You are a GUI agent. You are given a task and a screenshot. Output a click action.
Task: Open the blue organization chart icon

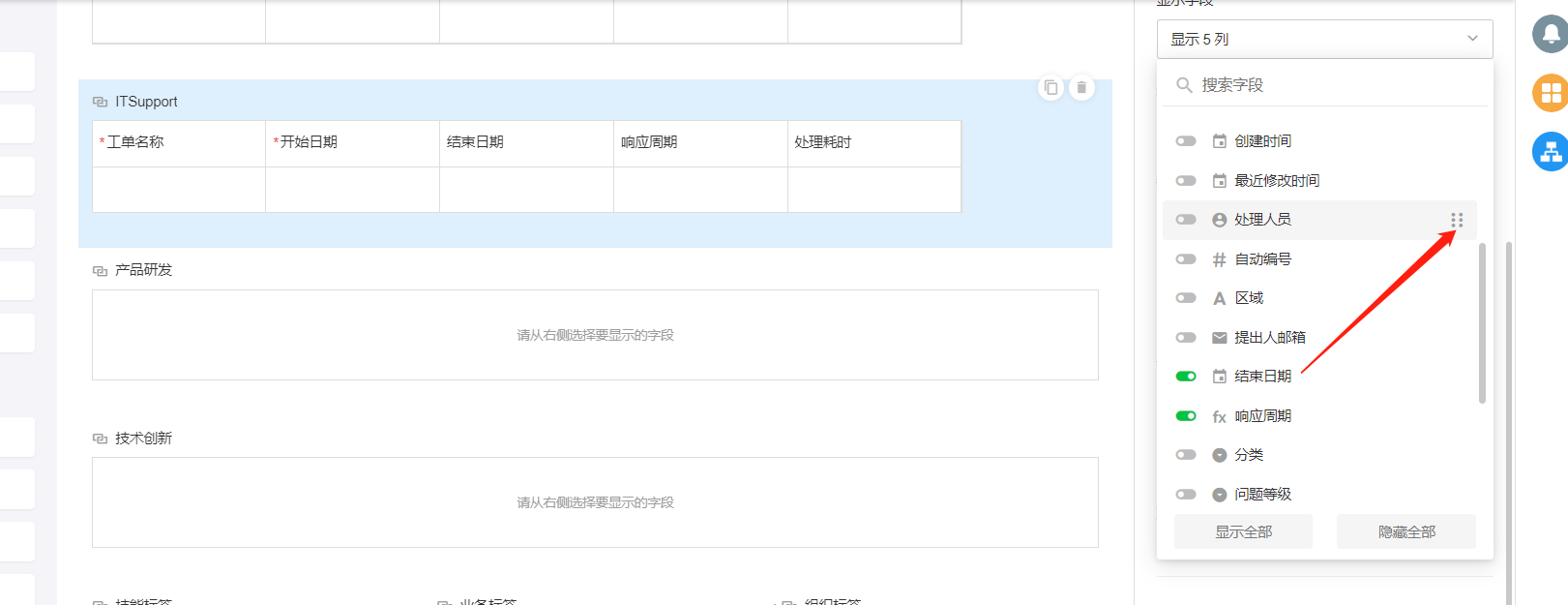coord(1551,152)
